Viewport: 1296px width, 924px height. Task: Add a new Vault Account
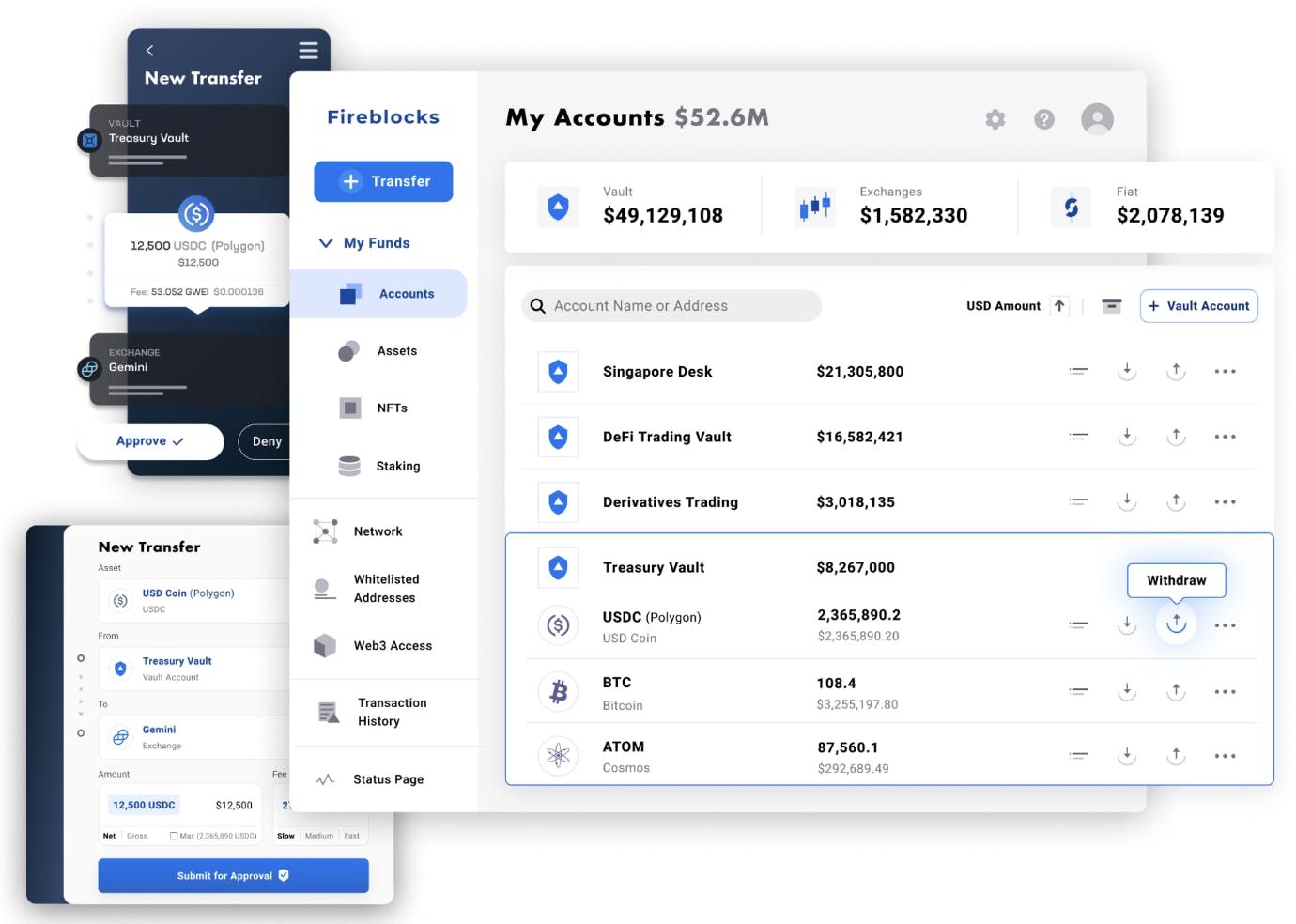1198,306
